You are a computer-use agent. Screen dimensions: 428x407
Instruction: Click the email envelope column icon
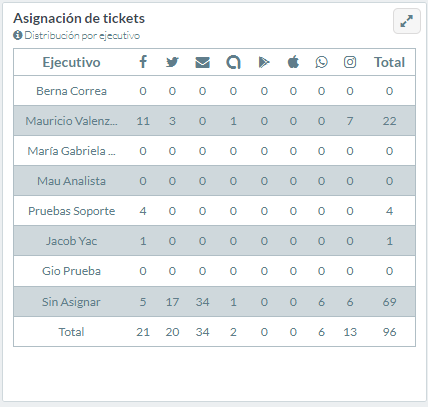[x=202, y=62]
